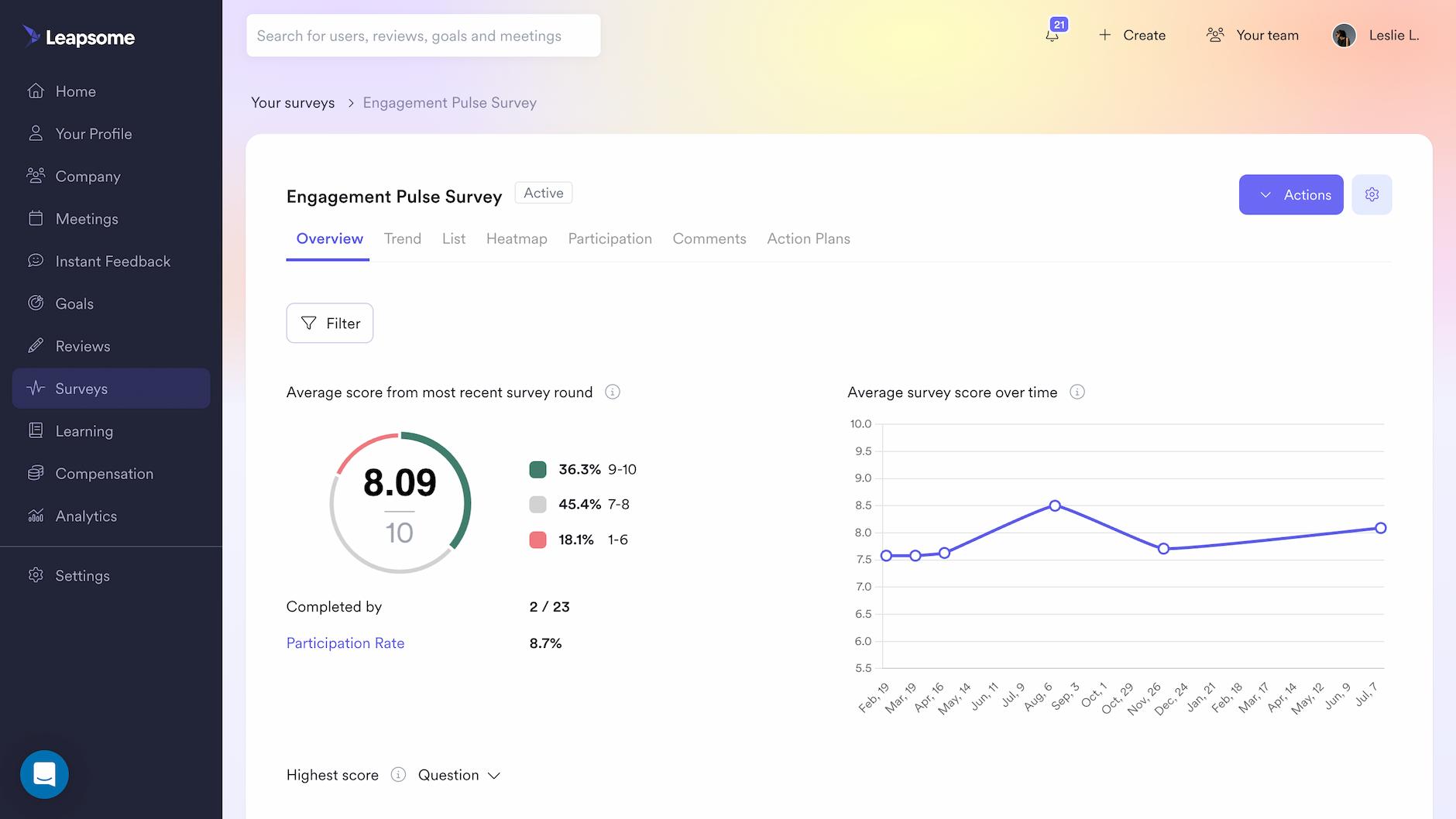
Task: Open the Surveys section in sidebar
Action: tap(81, 388)
